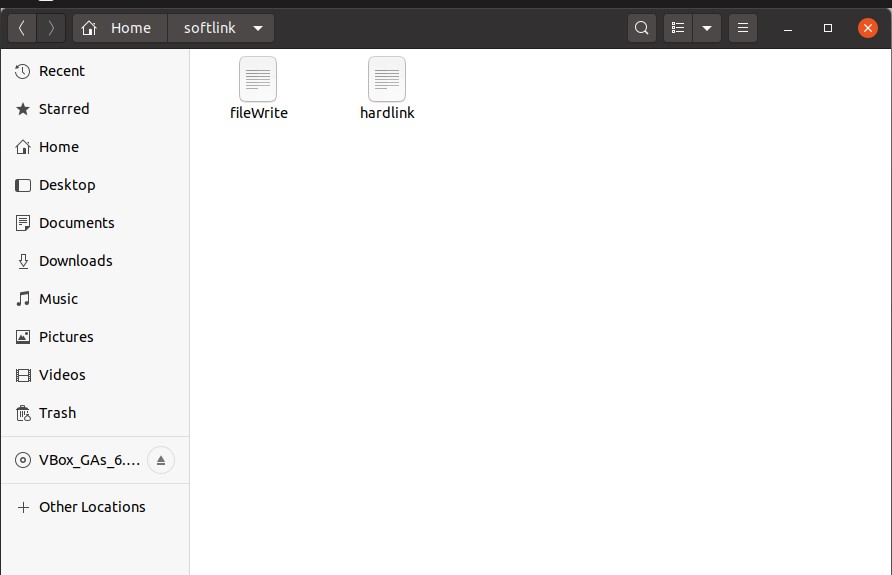Eject the VBox_GAs disc

click(160, 460)
